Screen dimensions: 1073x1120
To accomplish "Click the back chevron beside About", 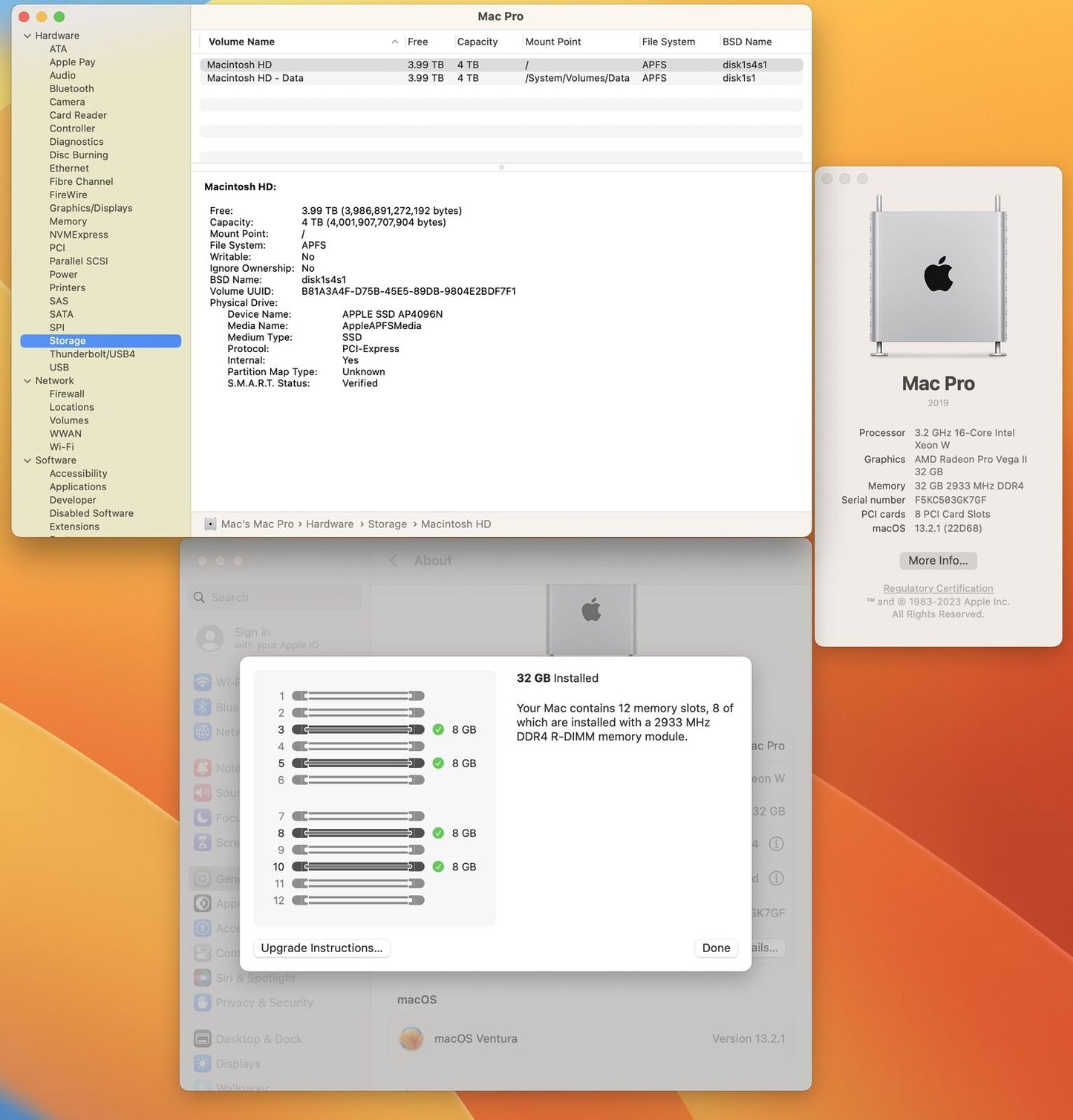I will pos(394,561).
